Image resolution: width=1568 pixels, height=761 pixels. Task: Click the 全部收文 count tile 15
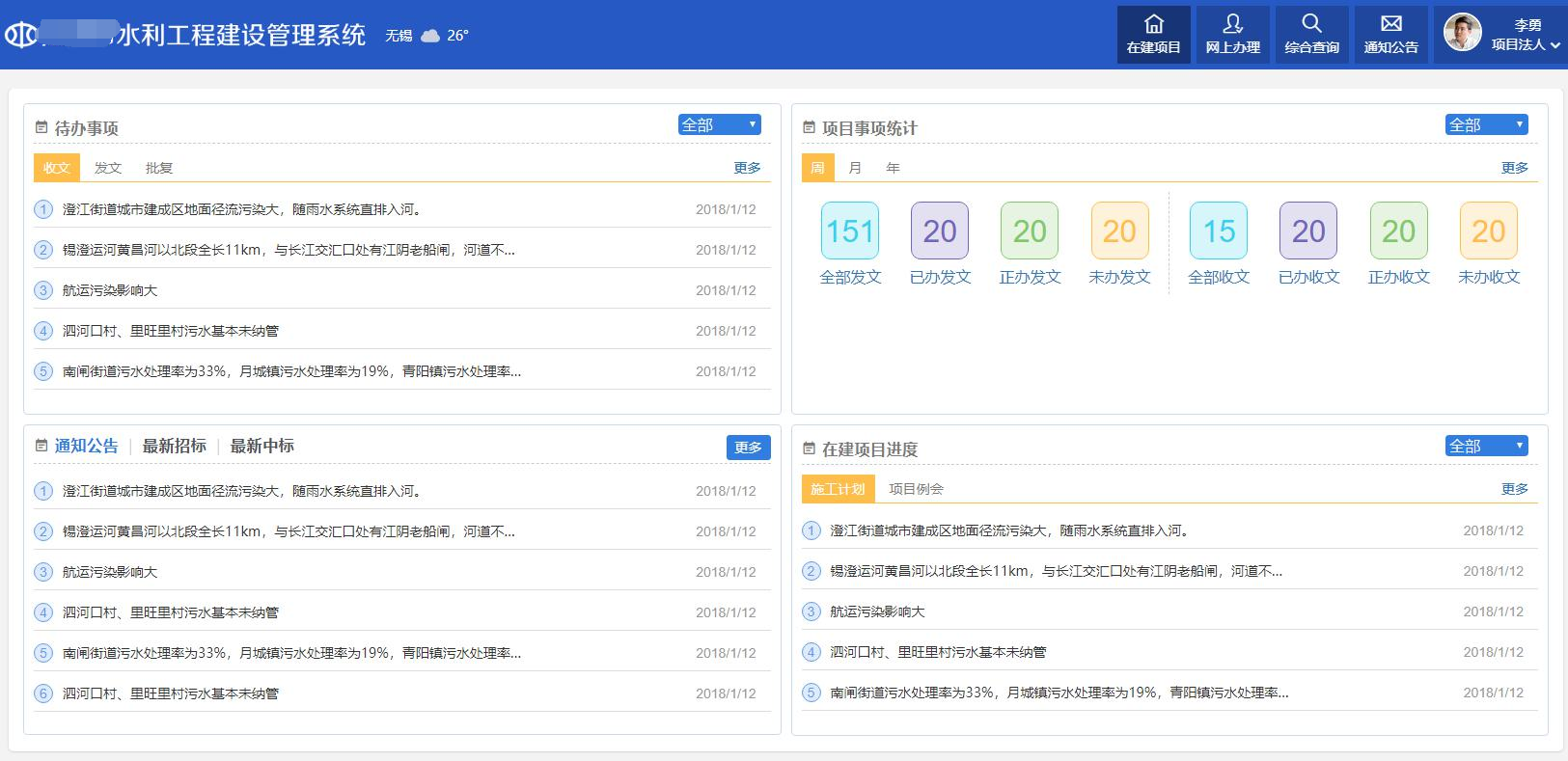click(1218, 231)
